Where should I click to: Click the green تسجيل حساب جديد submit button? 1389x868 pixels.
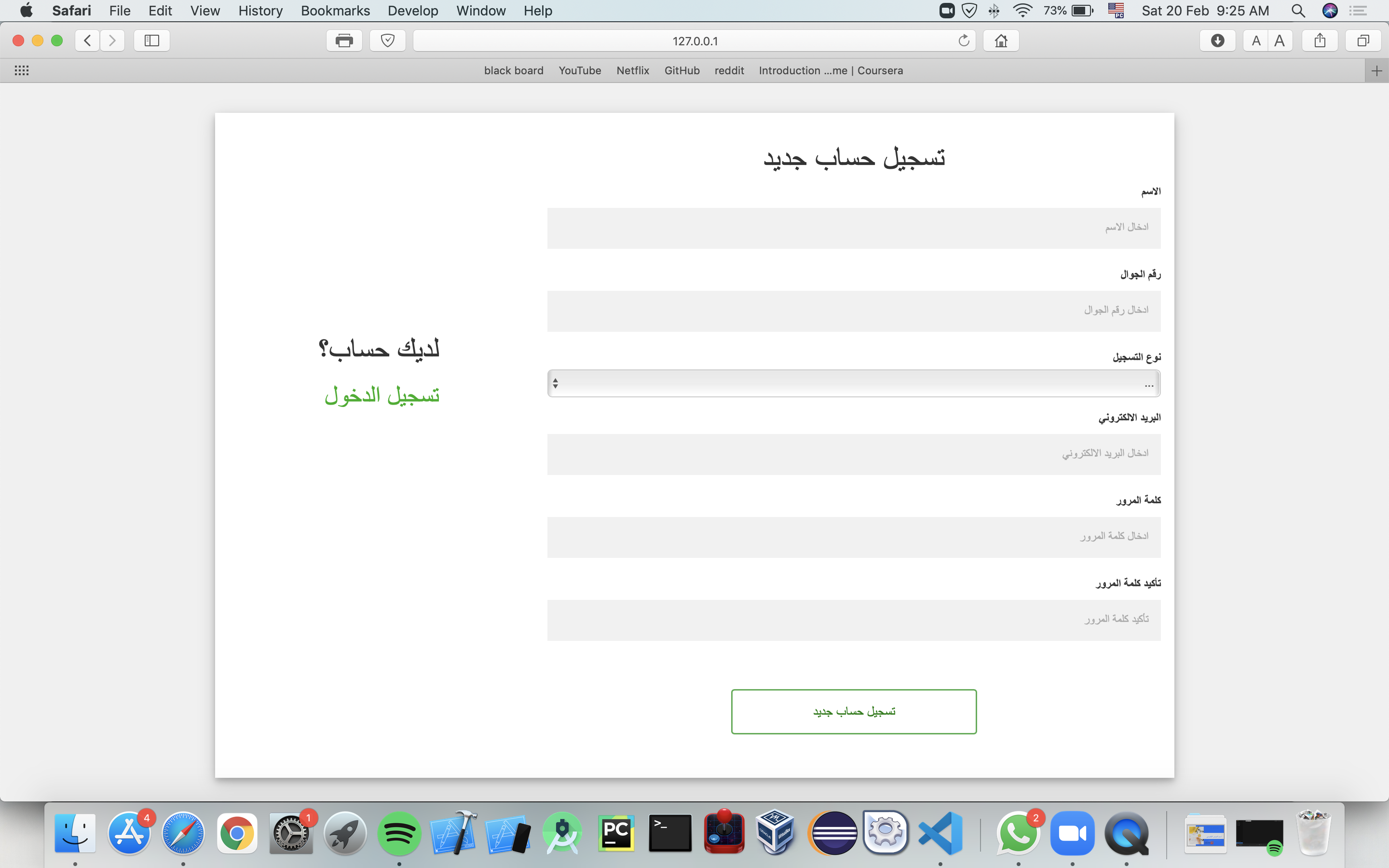tap(854, 711)
